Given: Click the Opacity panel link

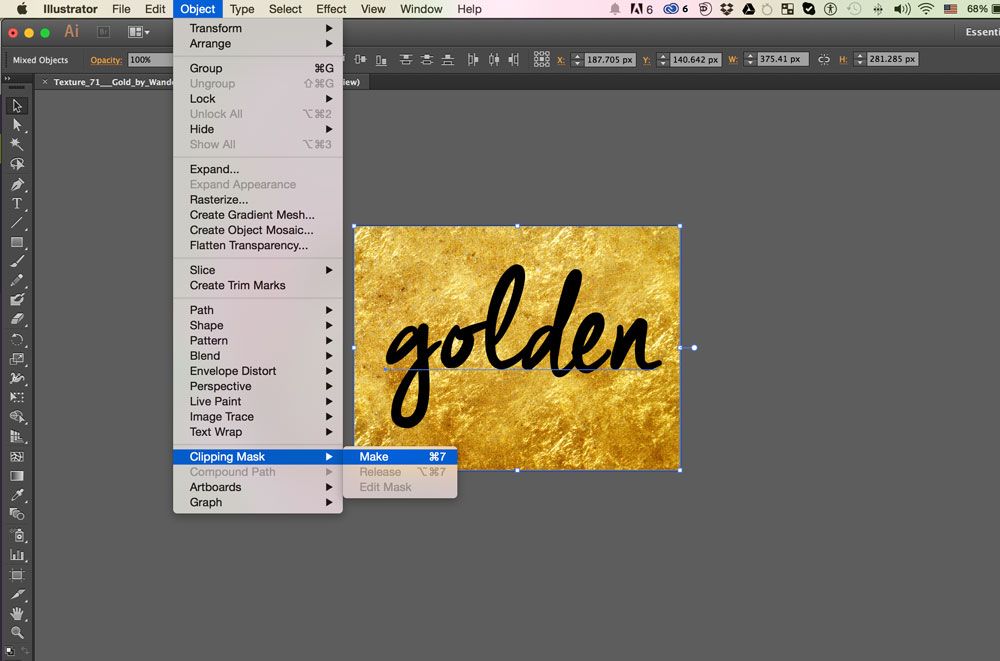Looking at the screenshot, I should [x=106, y=60].
